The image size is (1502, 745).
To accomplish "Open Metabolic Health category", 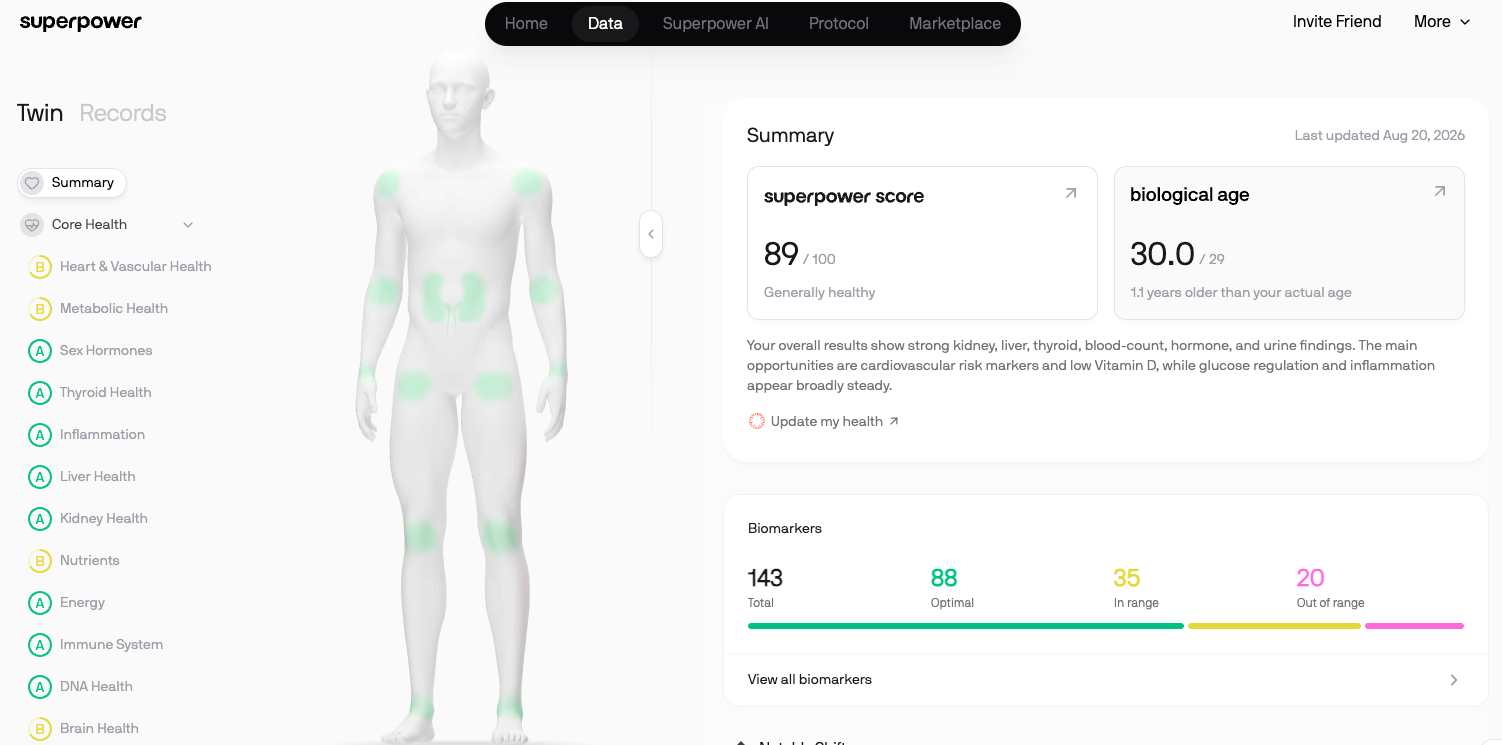I will click(114, 309).
